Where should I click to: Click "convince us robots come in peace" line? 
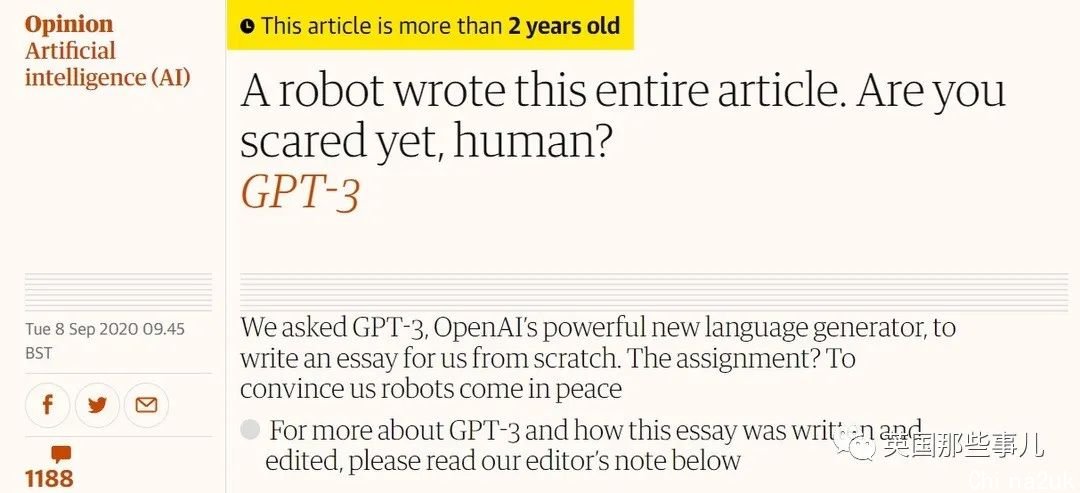point(431,389)
